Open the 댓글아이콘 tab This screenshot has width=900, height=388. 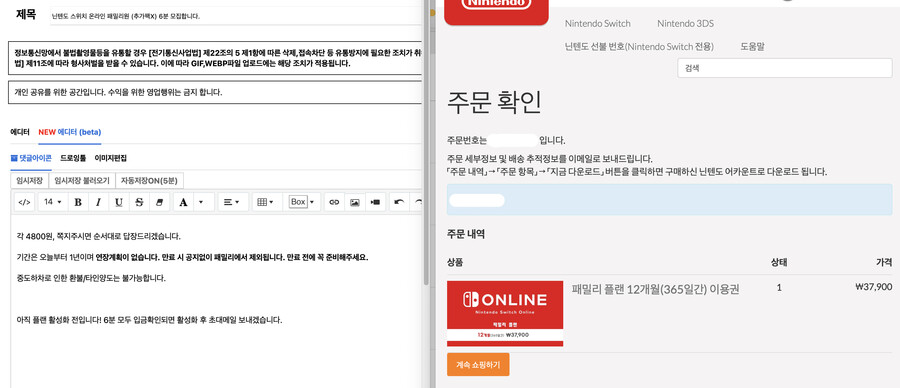(31, 158)
